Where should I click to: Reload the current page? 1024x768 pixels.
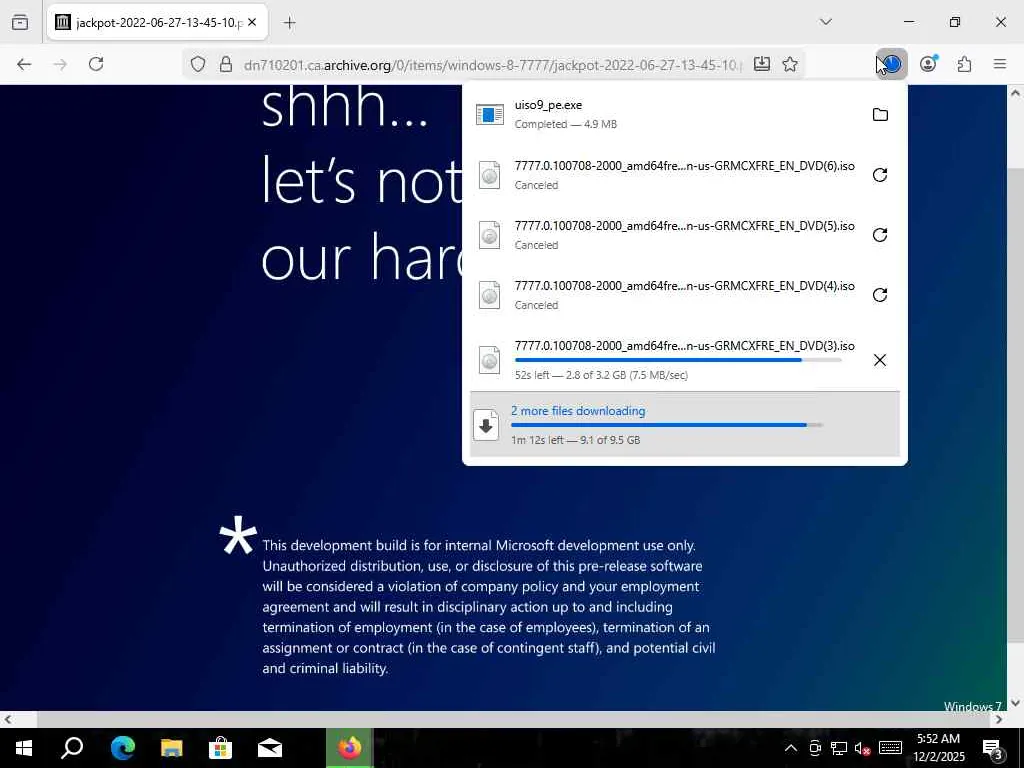96,64
